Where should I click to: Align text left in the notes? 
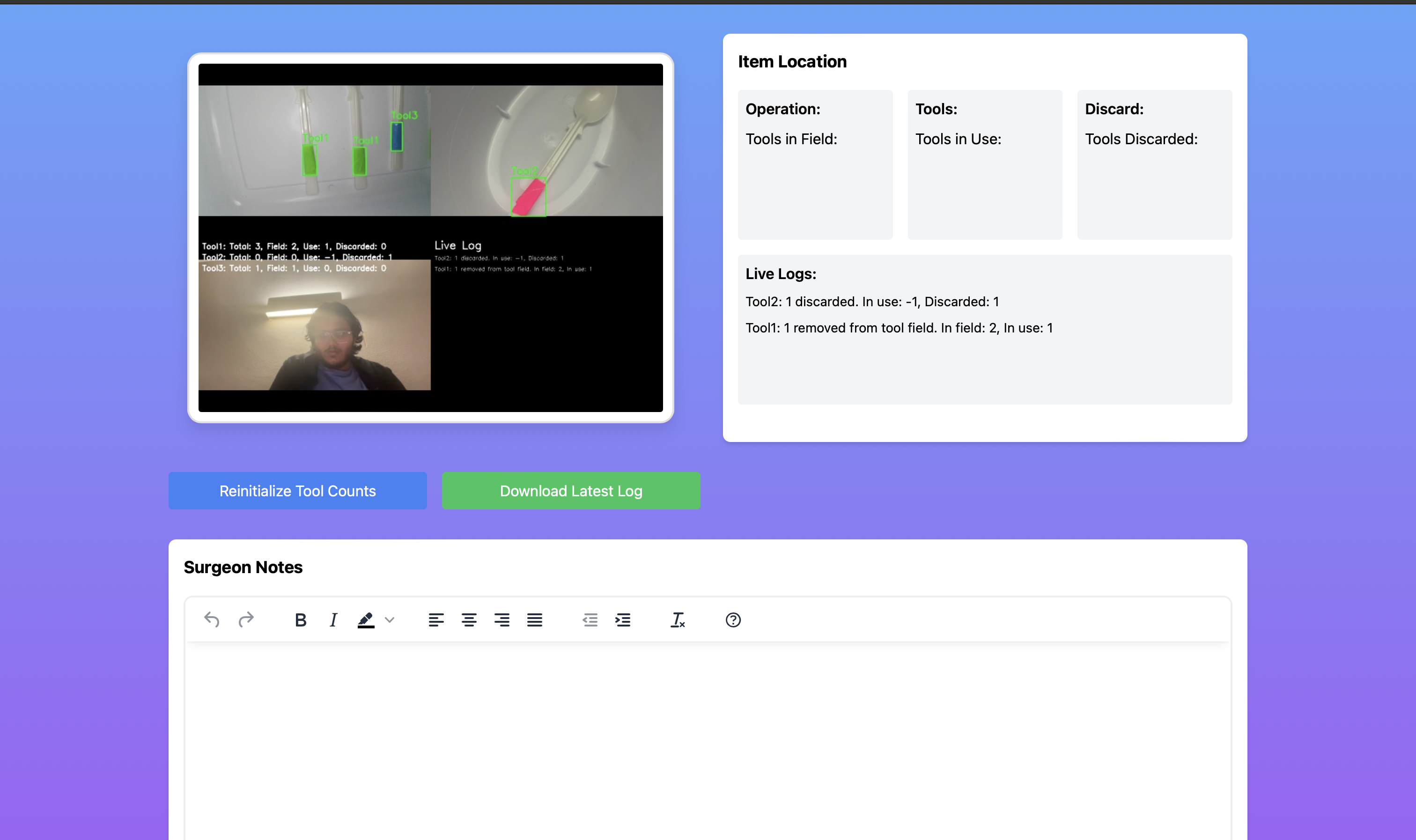(436, 620)
